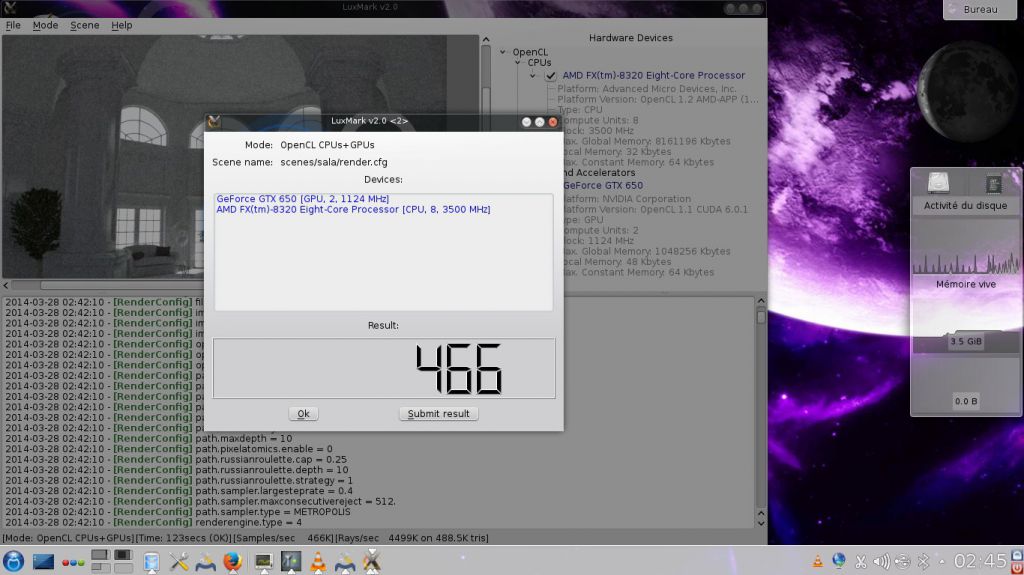Screen dimensions: 1024x575
Task: Open the volume speaker tray icon
Action: point(882,561)
